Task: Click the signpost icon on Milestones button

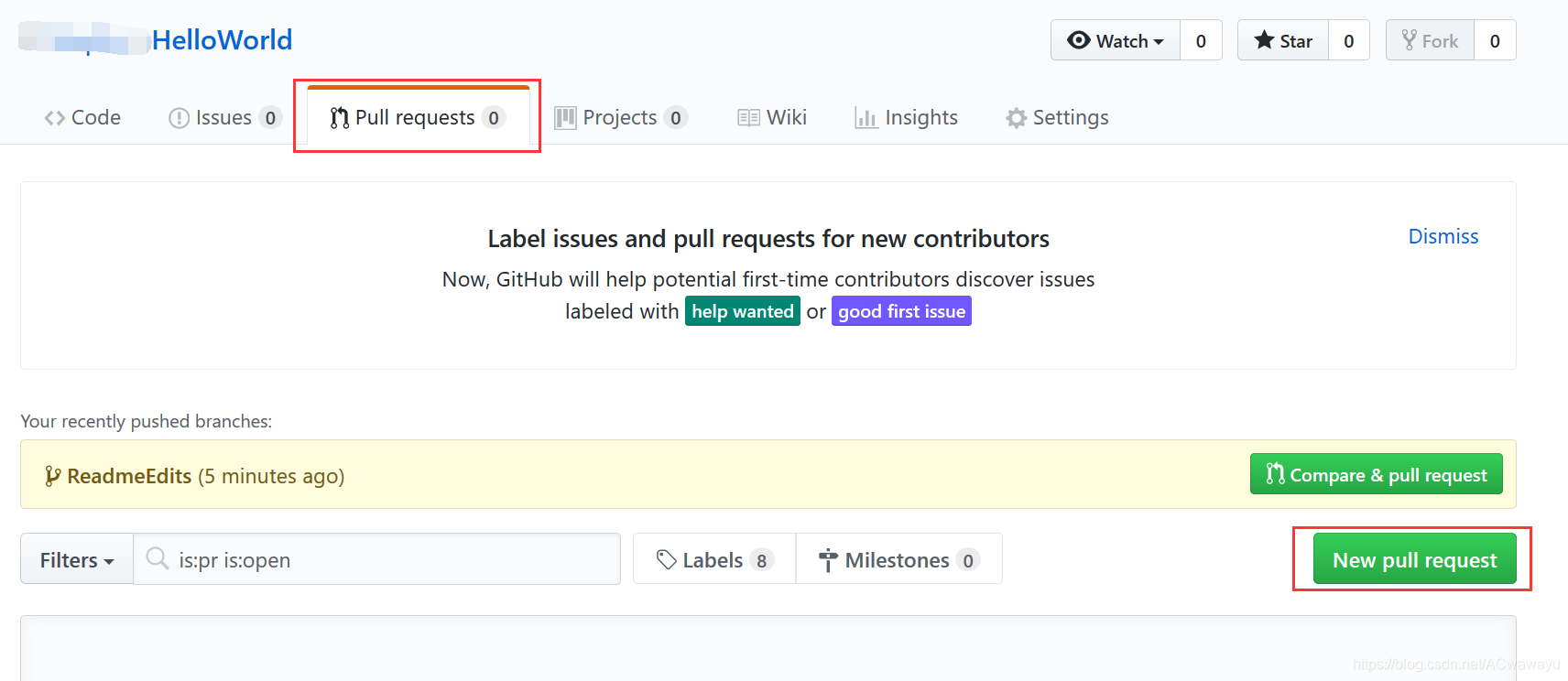Action: click(x=828, y=560)
